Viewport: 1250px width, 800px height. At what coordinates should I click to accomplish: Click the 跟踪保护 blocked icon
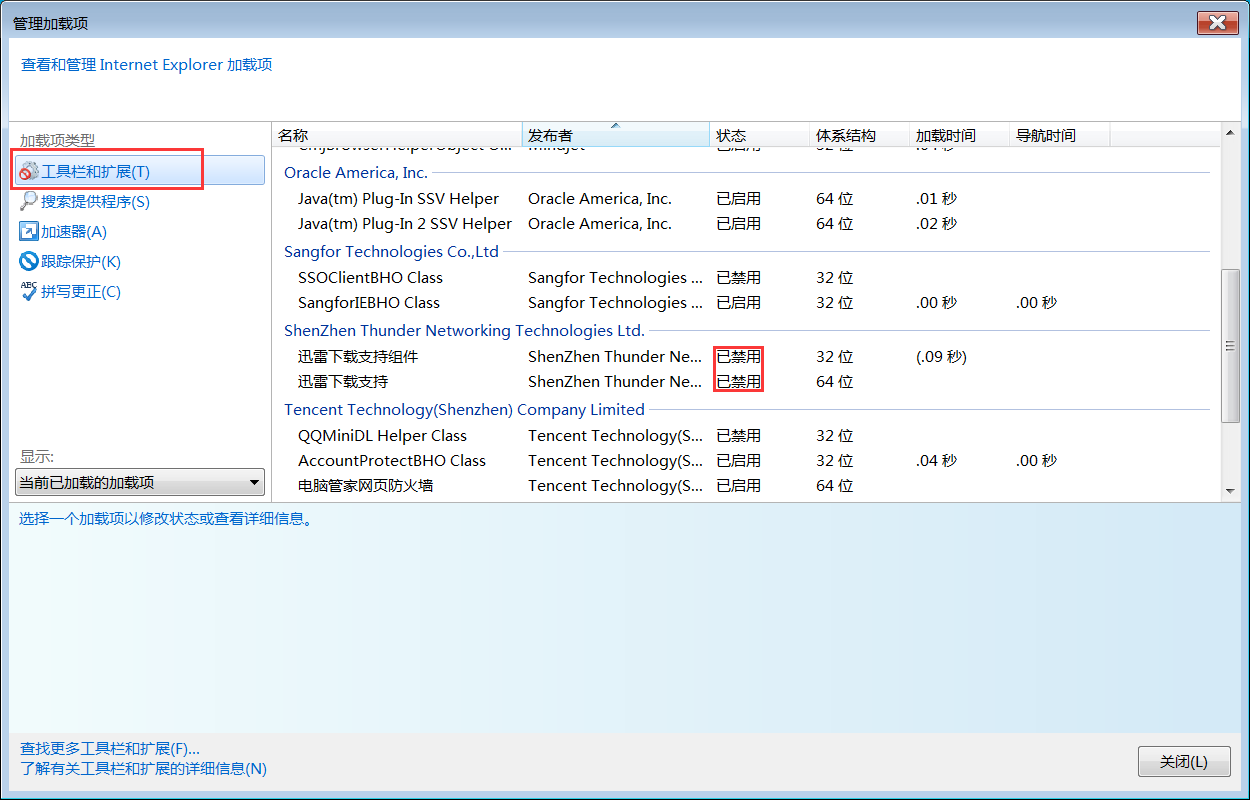click(x=29, y=261)
